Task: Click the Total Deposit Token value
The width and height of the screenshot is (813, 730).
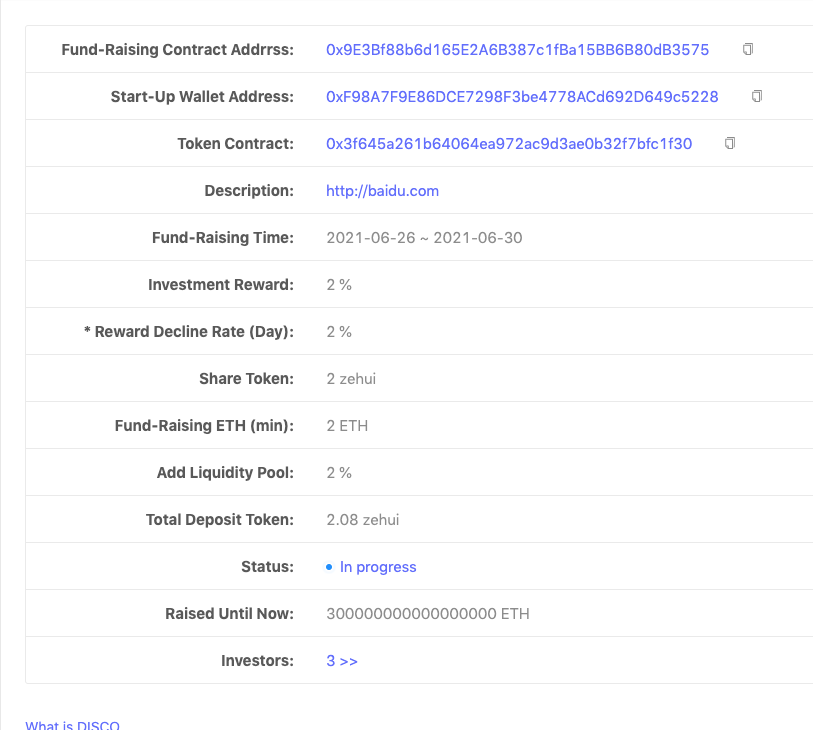Action: 363,520
